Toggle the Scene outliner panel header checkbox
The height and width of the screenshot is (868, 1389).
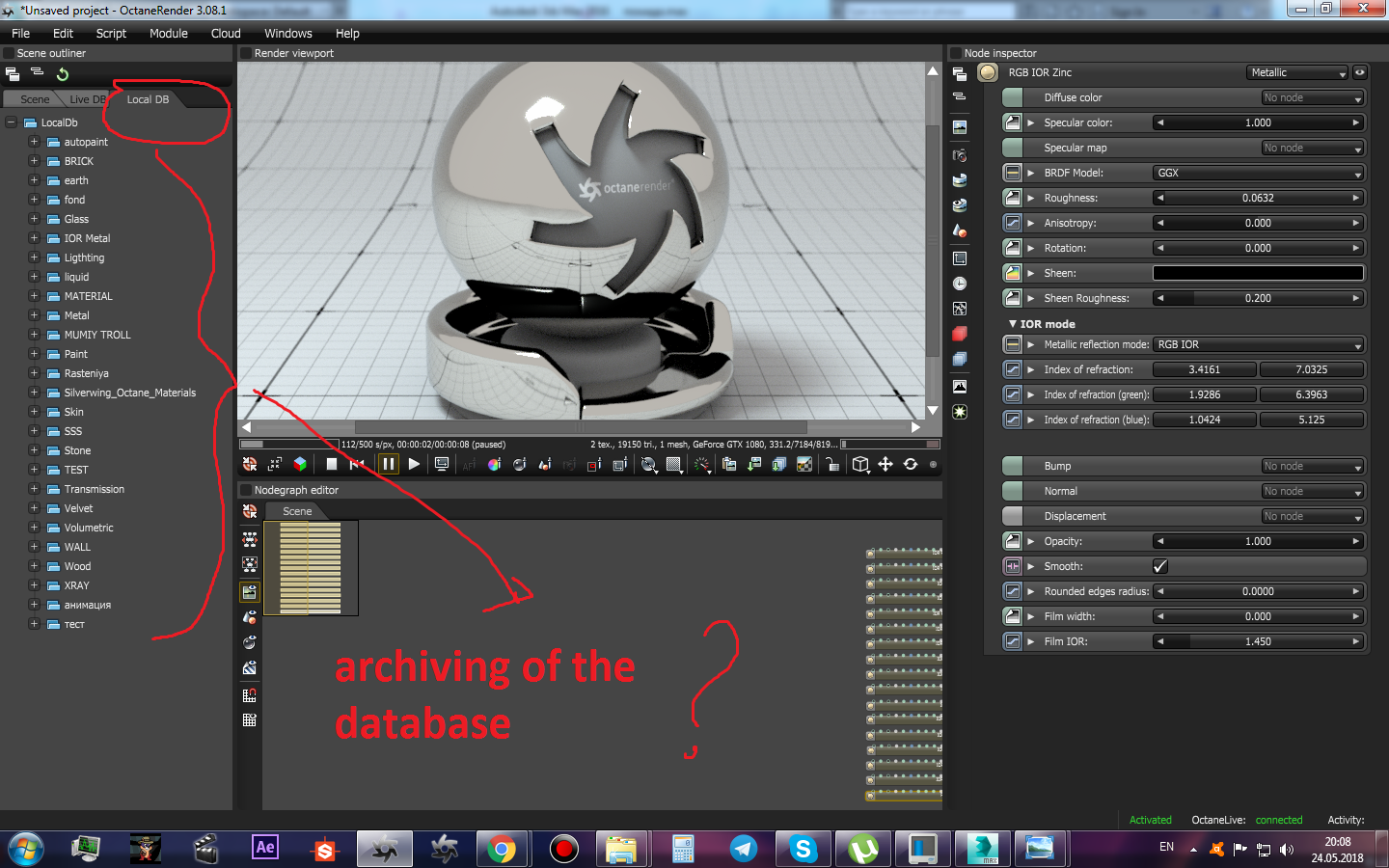pyautogui.click(x=9, y=53)
